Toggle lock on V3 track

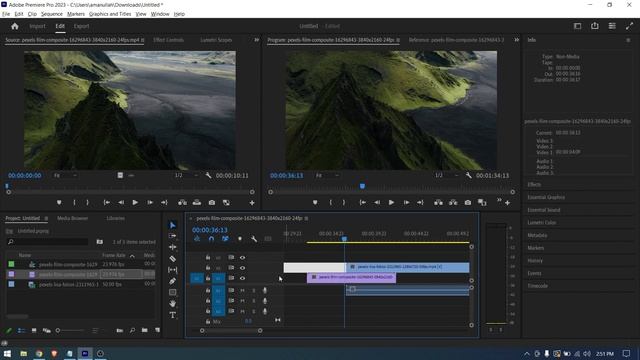click(208, 258)
